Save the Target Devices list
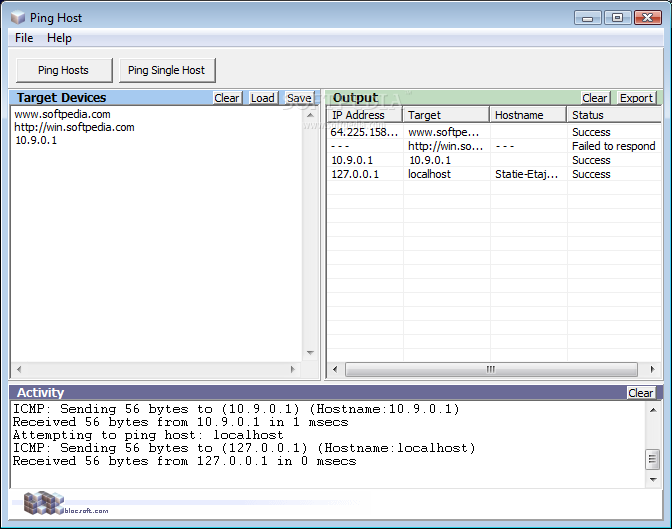 299,98
